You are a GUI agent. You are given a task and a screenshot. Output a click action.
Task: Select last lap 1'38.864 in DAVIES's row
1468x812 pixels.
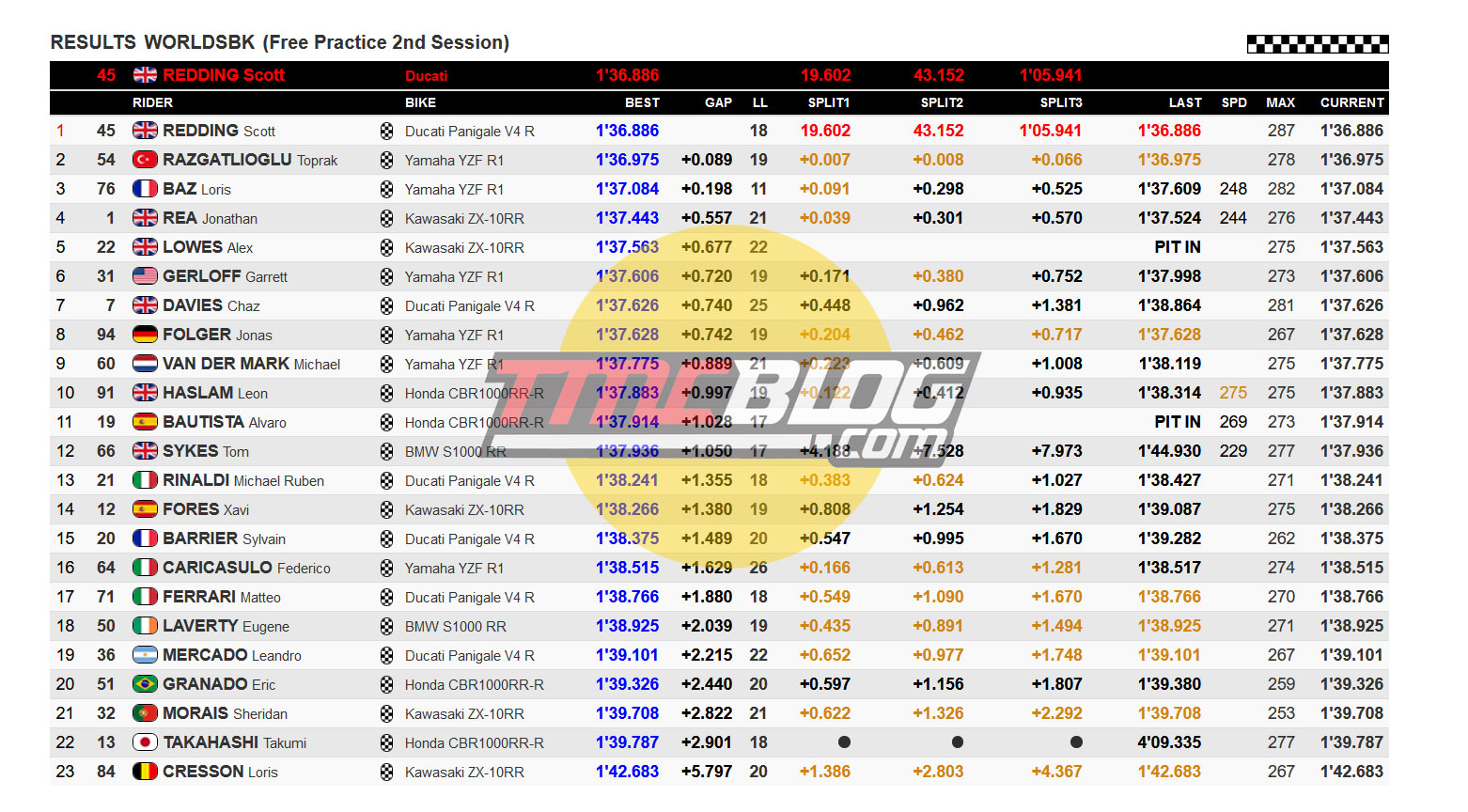click(1169, 305)
